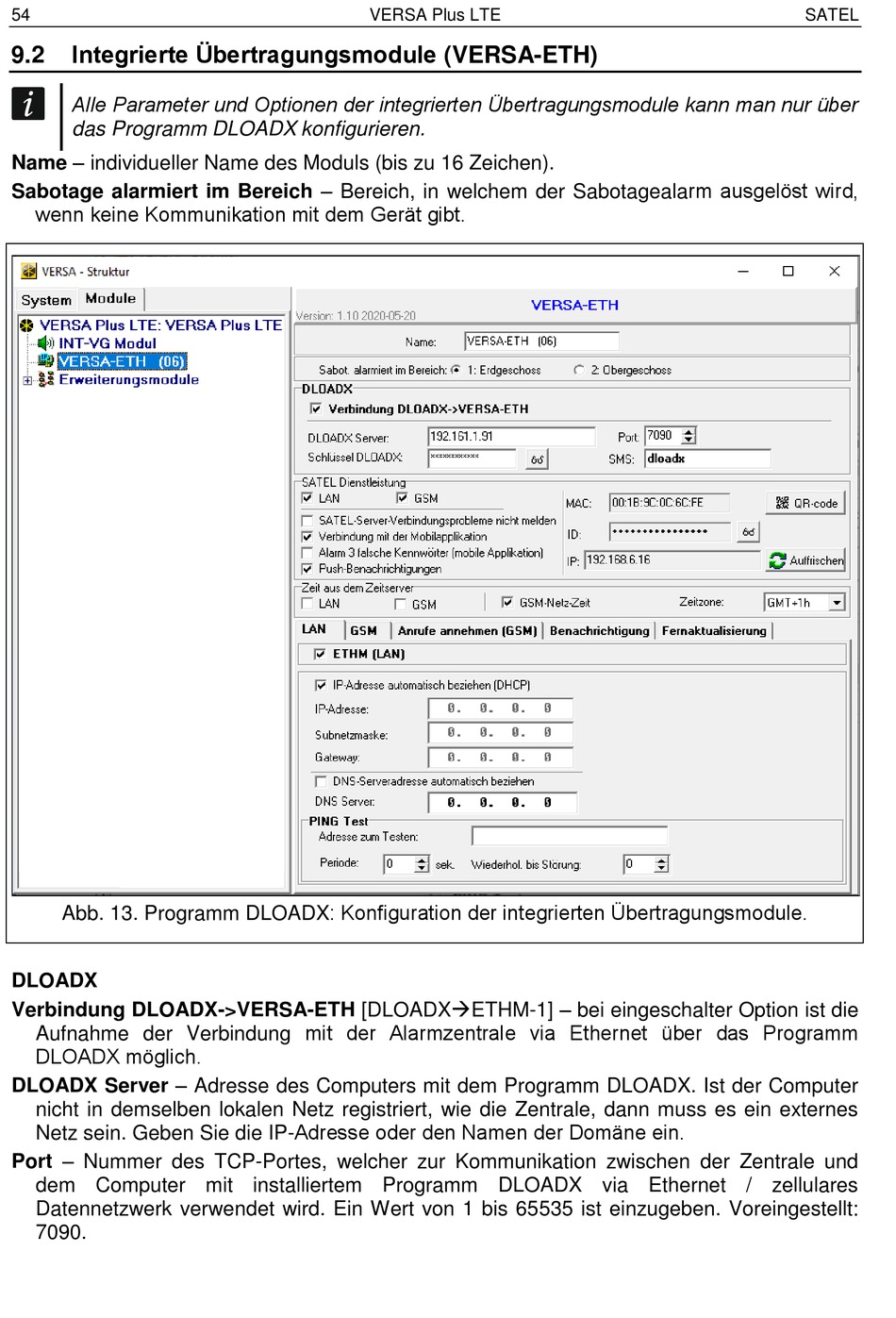Click the VERSA Plus LTE root icon
896x1318 pixels.
coord(26,325)
